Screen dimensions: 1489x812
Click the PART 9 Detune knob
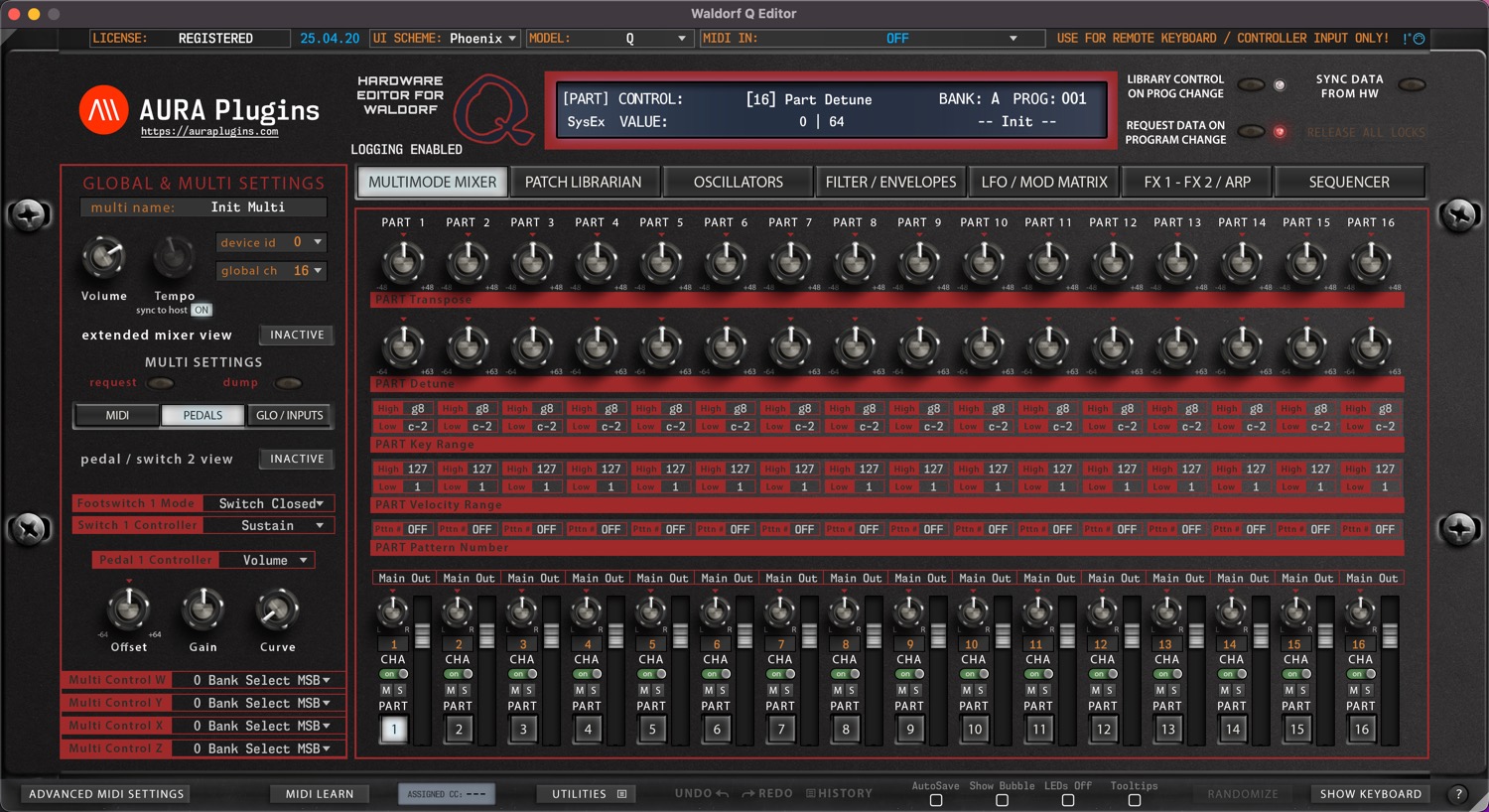[x=919, y=346]
